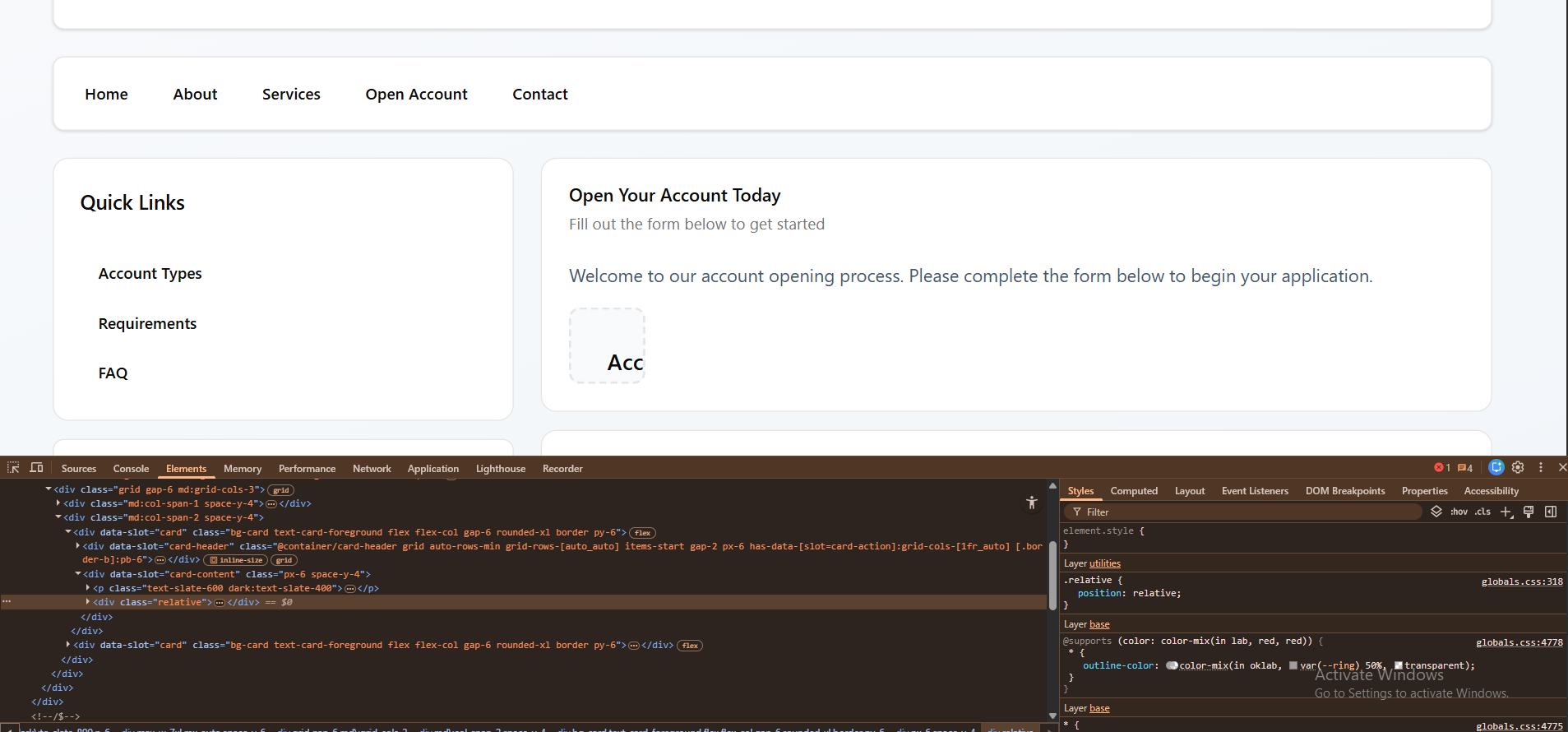Toggle the .cls element classes panel
Image resolution: width=1568 pixels, height=732 pixels.
coord(1482,512)
